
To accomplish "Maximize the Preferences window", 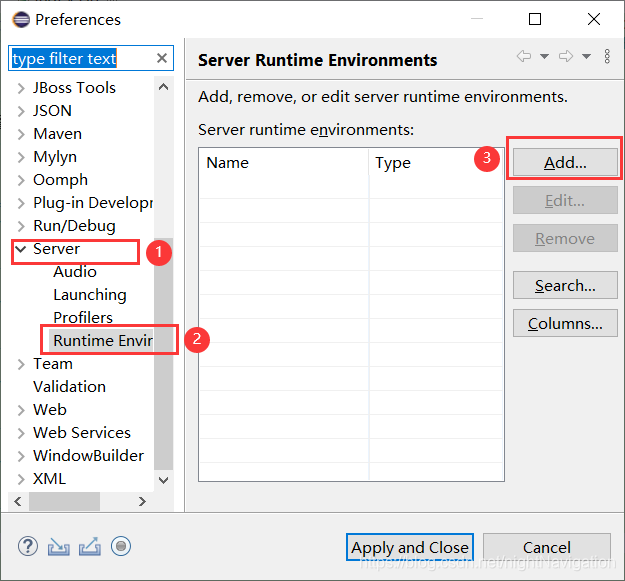I will click(535, 19).
